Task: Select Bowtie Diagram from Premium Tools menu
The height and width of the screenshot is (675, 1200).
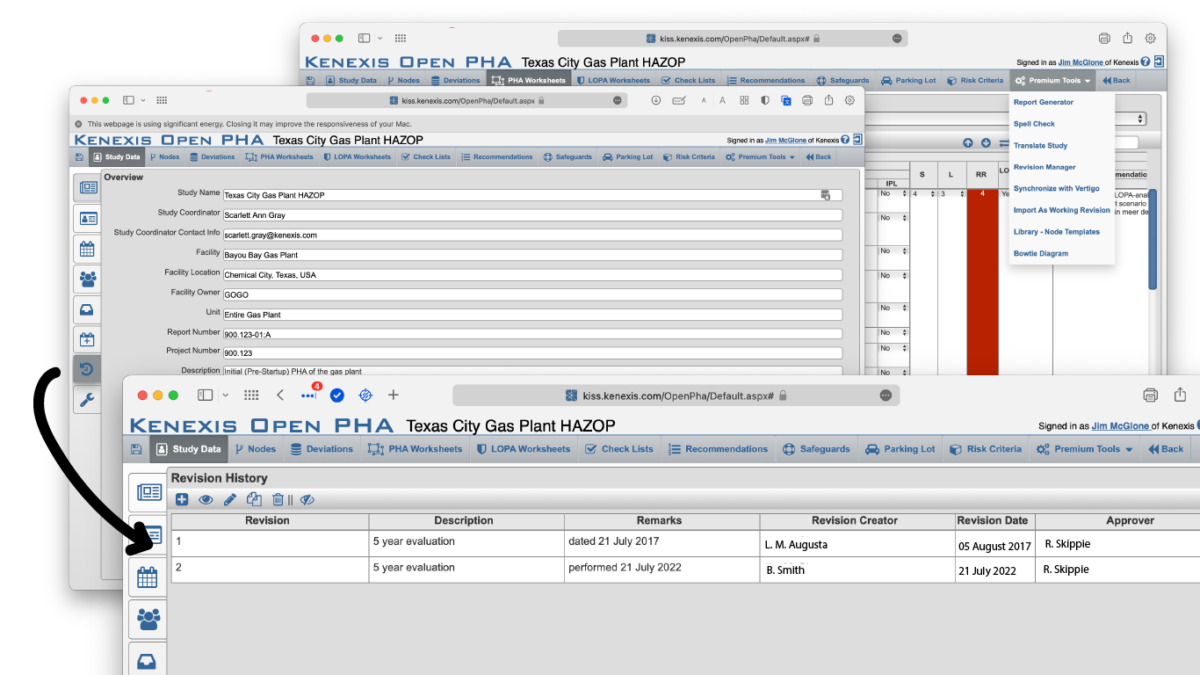Action: click(1040, 253)
